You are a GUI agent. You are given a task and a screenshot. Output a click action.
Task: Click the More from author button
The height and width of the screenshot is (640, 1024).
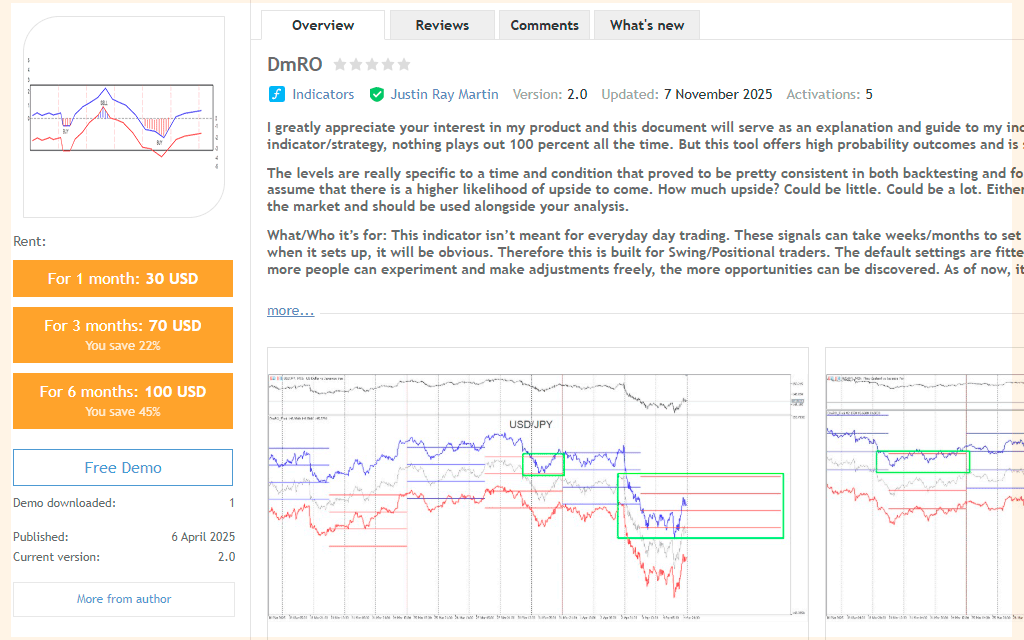coord(124,599)
